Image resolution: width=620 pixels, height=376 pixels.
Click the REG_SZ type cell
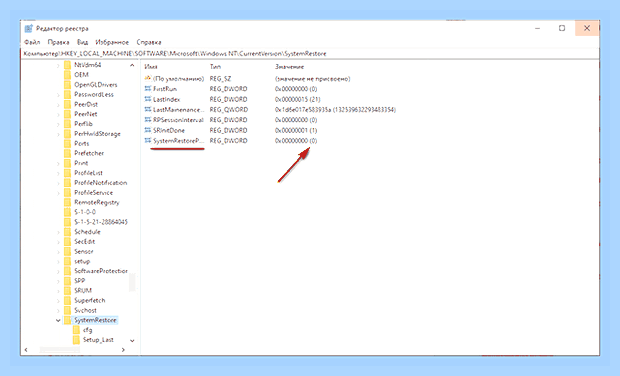coord(220,79)
